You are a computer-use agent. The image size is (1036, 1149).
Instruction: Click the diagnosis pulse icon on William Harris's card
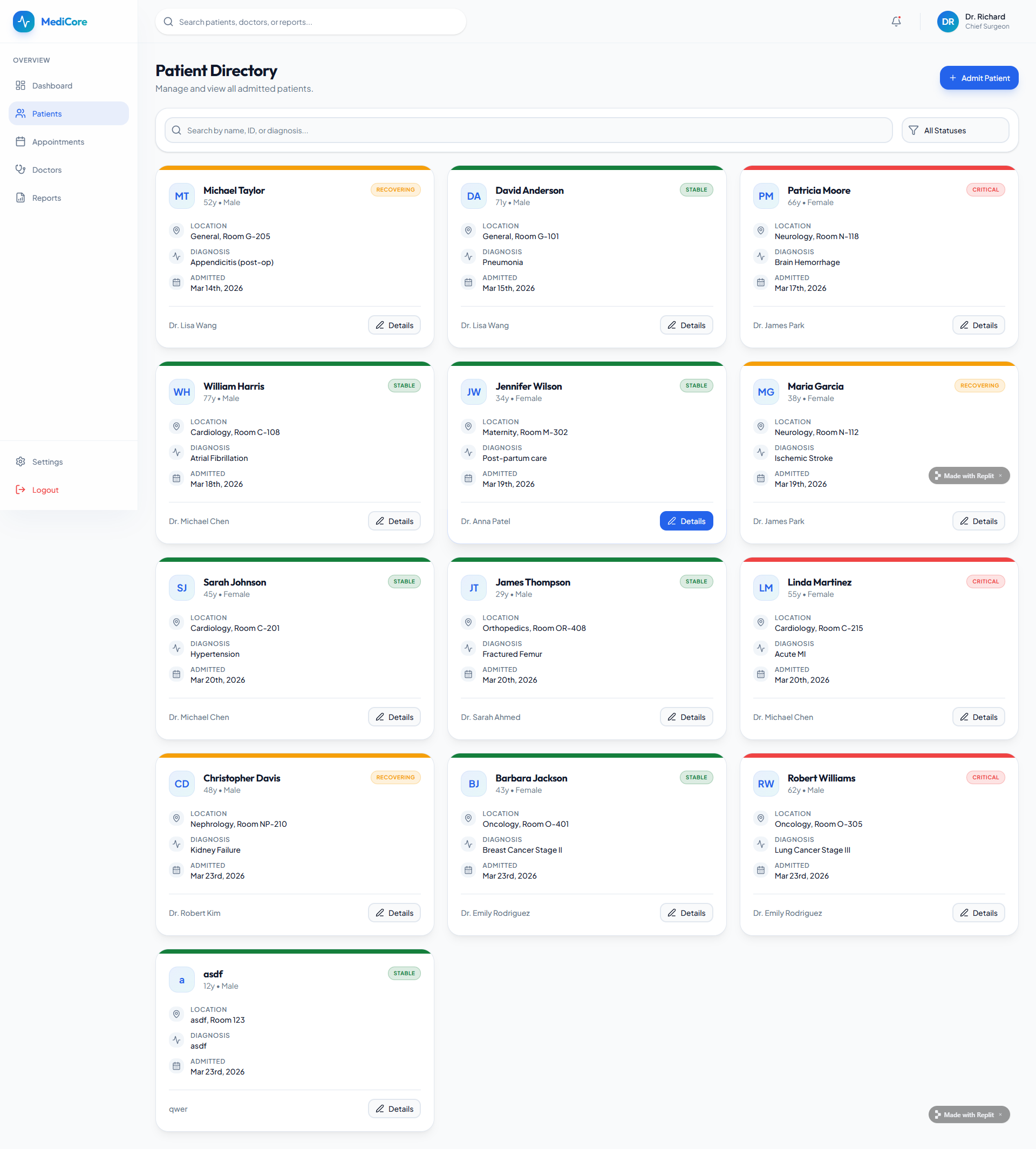point(176,452)
